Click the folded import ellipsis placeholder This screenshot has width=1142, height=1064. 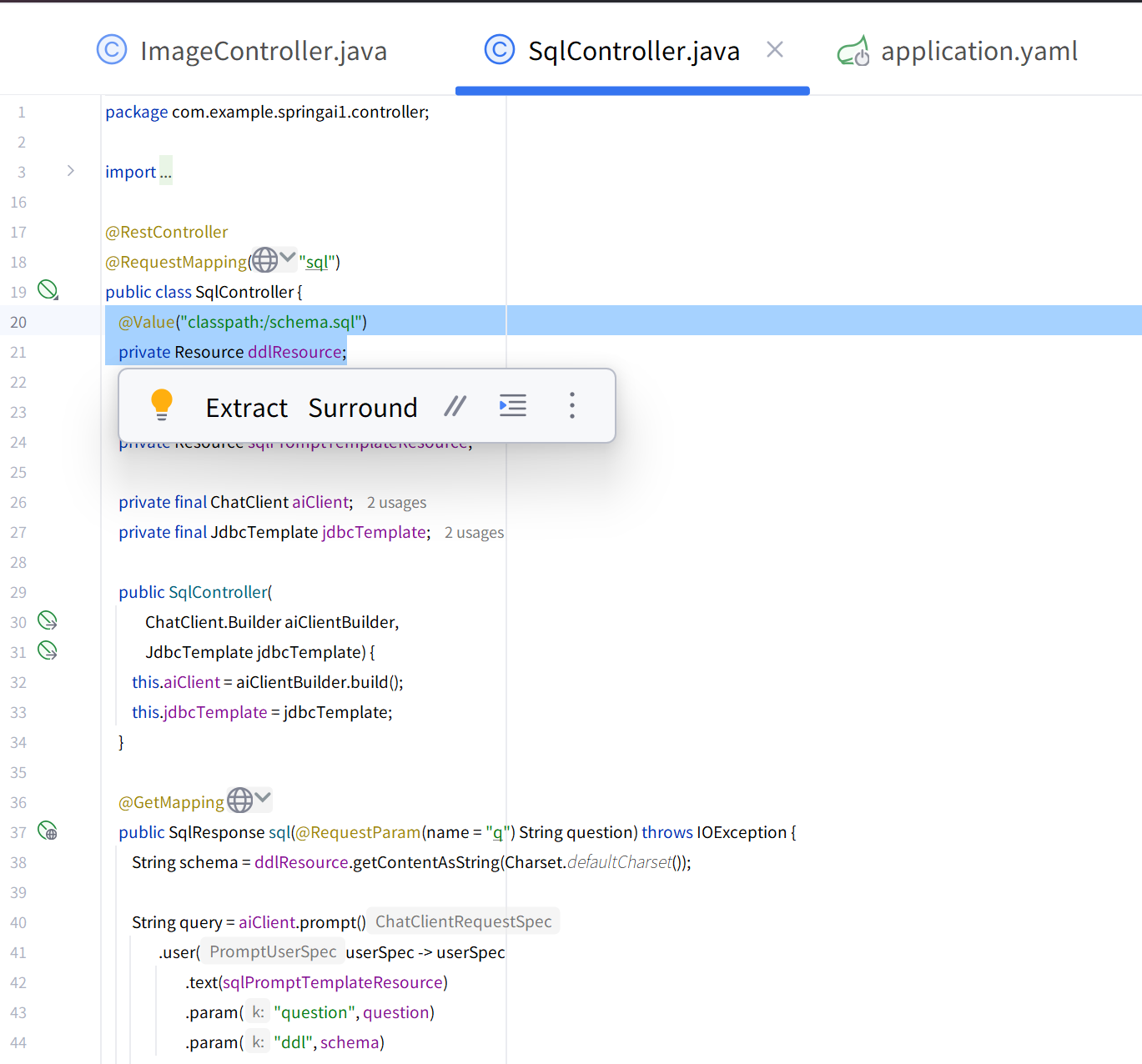(166, 171)
